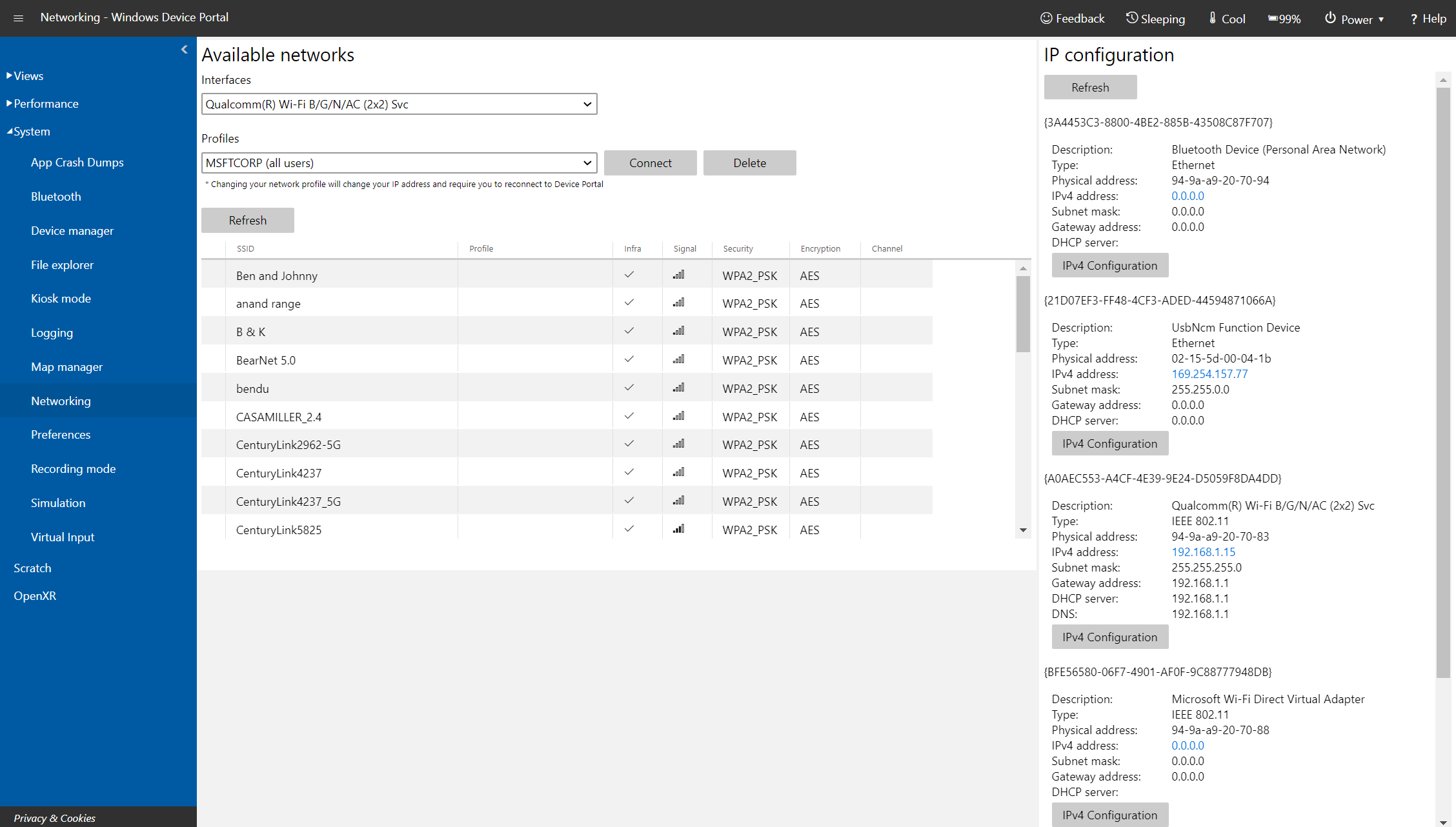Toggle infrastructure checkbox for CASAMILLER_2.4
Screen dimensions: 1456x827
click(629, 416)
